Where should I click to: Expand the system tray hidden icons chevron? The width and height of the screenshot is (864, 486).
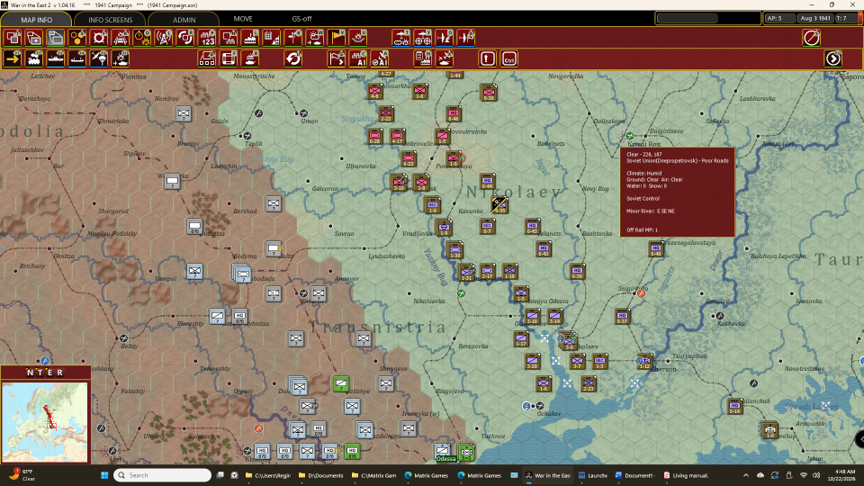tap(746, 475)
